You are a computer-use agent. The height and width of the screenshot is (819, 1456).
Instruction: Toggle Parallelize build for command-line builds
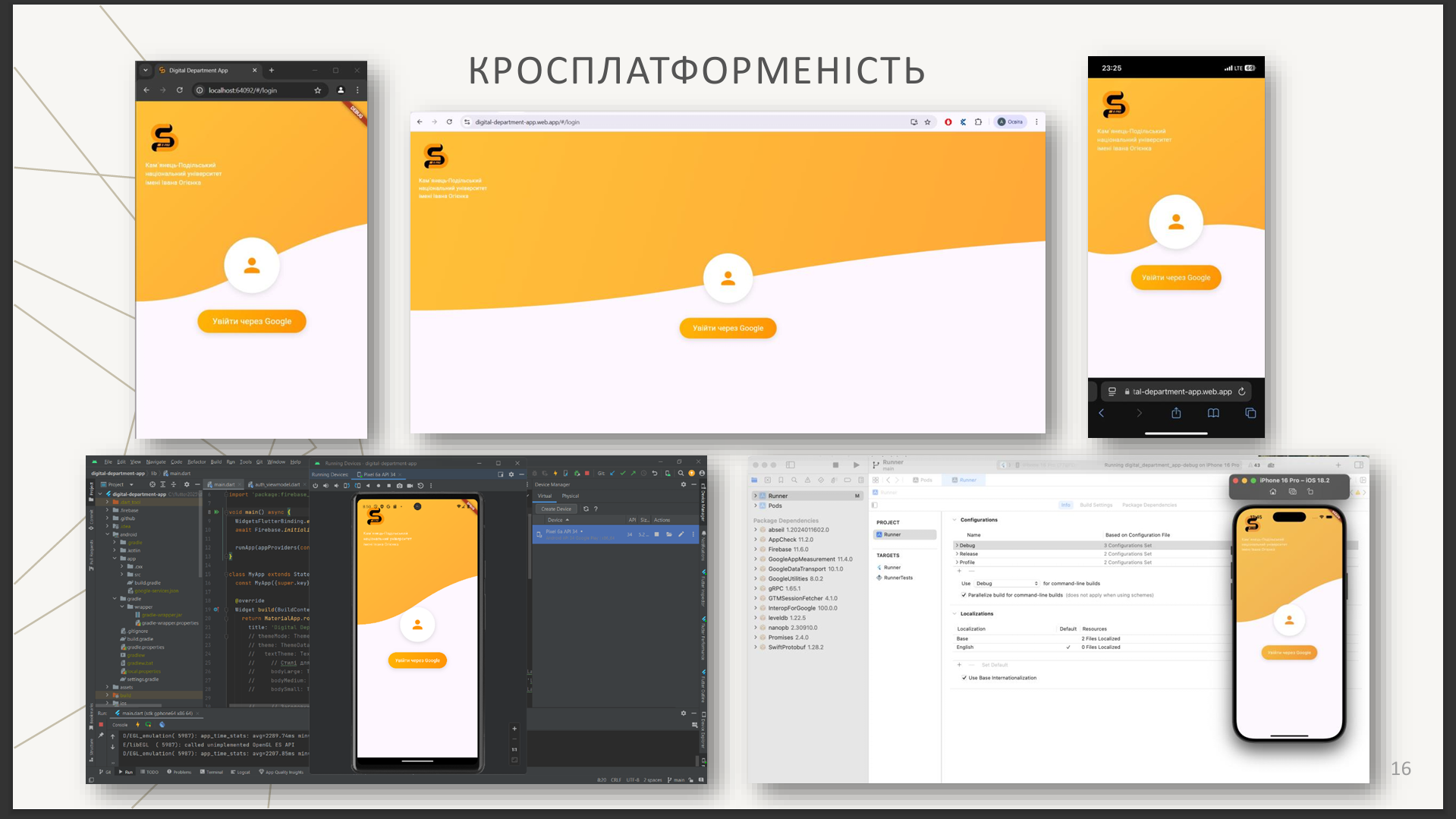click(x=964, y=595)
